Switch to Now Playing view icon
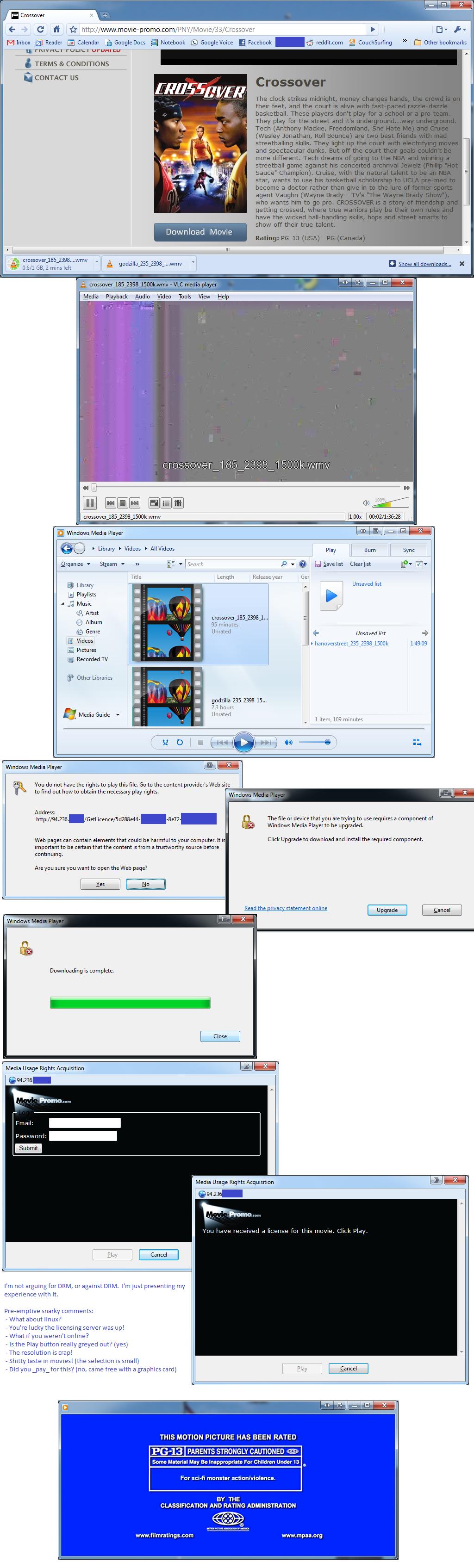 (x=418, y=742)
